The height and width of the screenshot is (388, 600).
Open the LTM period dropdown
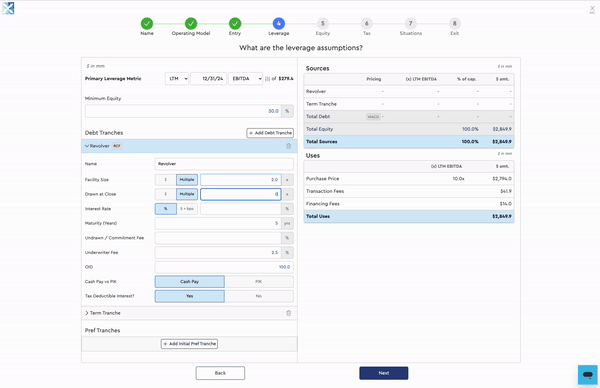[177, 78]
